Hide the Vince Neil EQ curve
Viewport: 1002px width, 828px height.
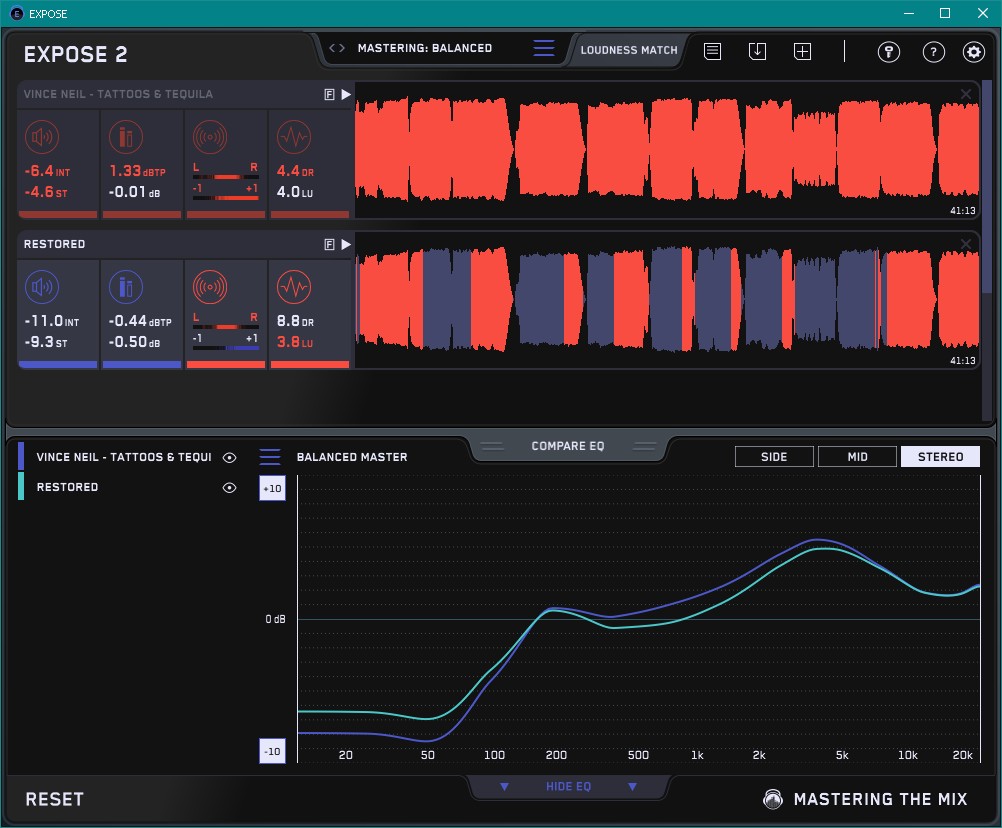[x=230, y=457]
